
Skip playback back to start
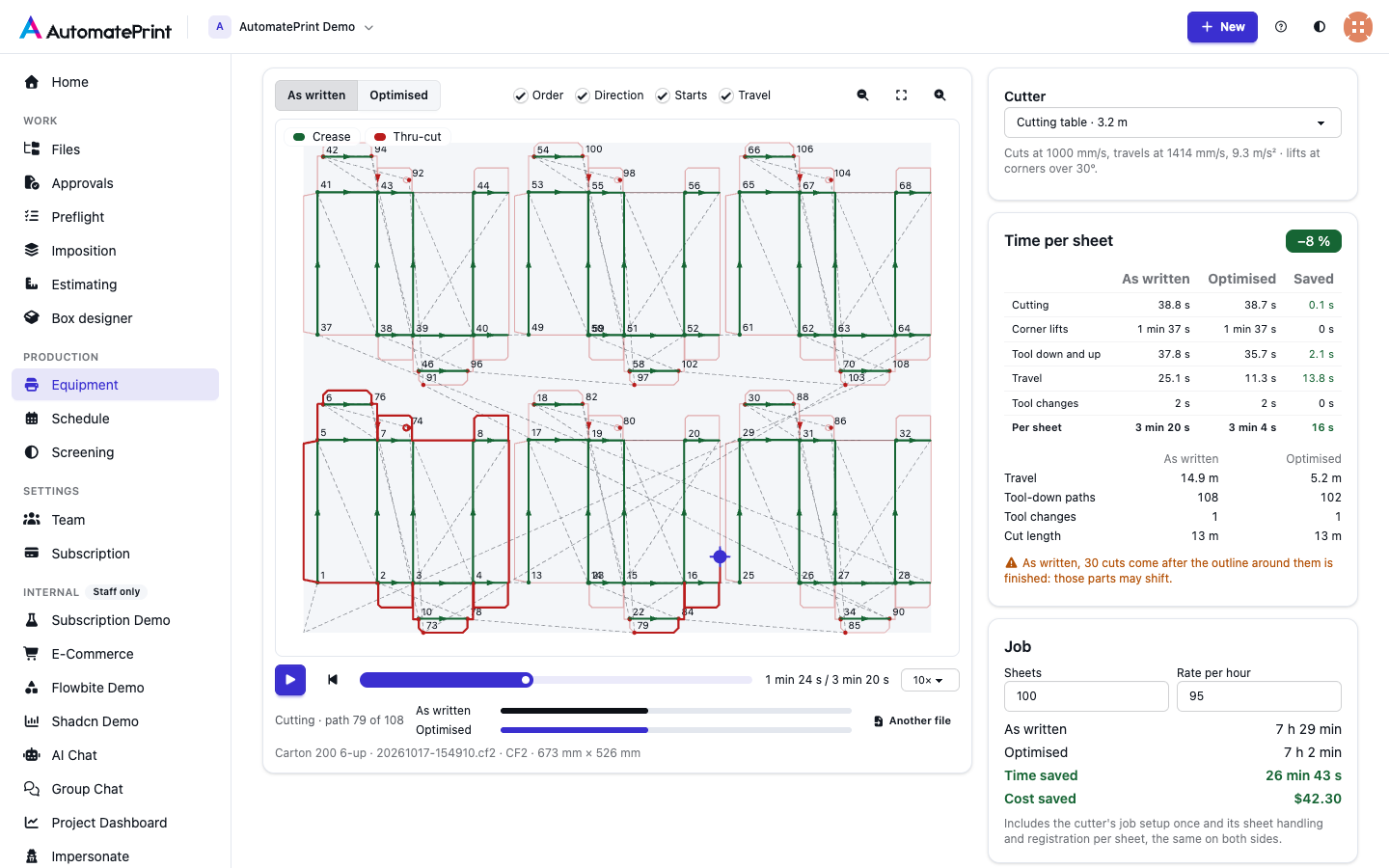[x=333, y=680]
